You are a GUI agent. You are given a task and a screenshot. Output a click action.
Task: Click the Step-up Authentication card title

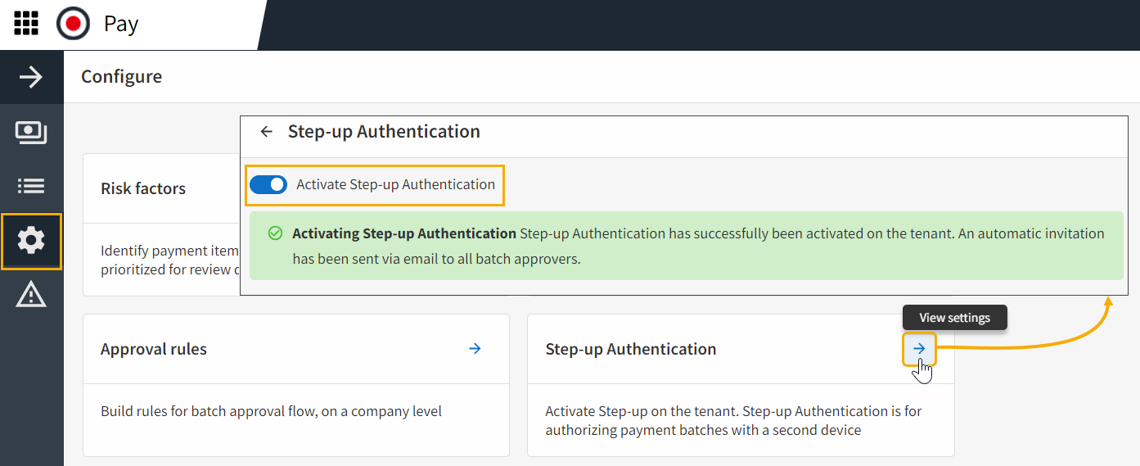(x=630, y=349)
